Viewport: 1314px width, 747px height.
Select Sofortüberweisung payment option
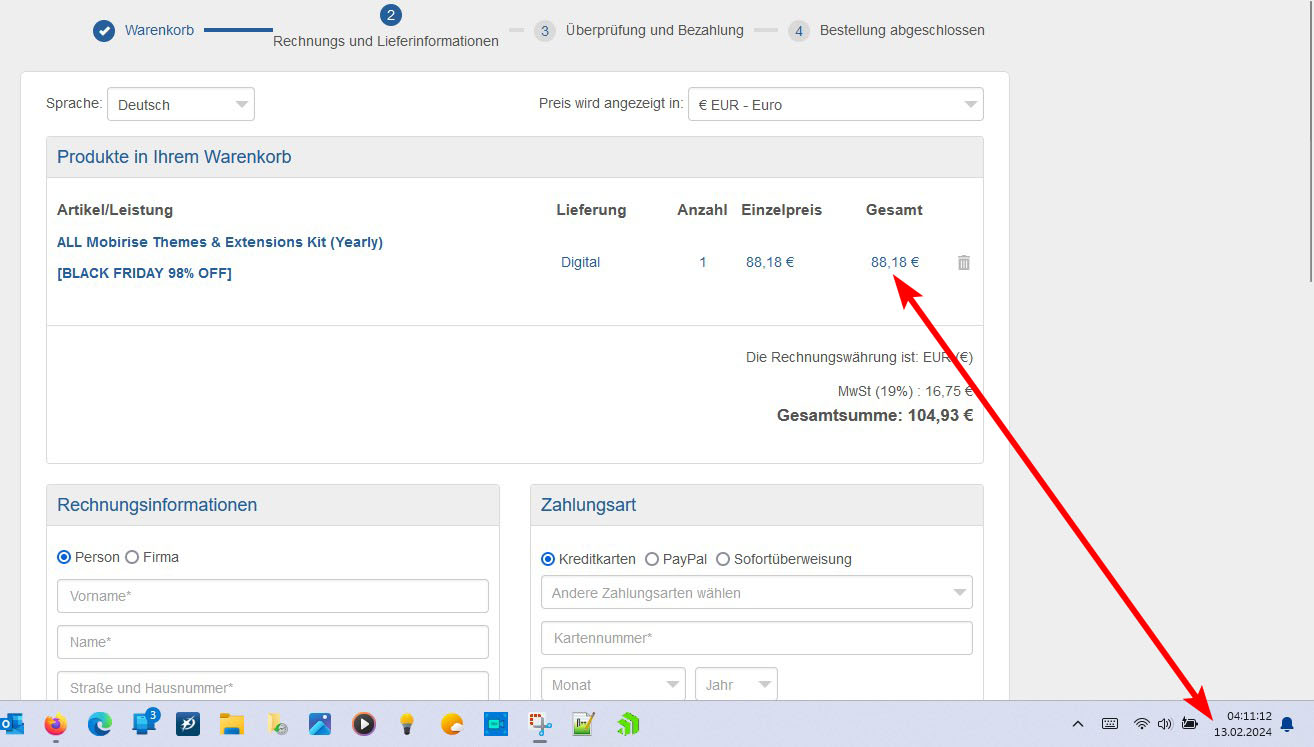coord(723,559)
